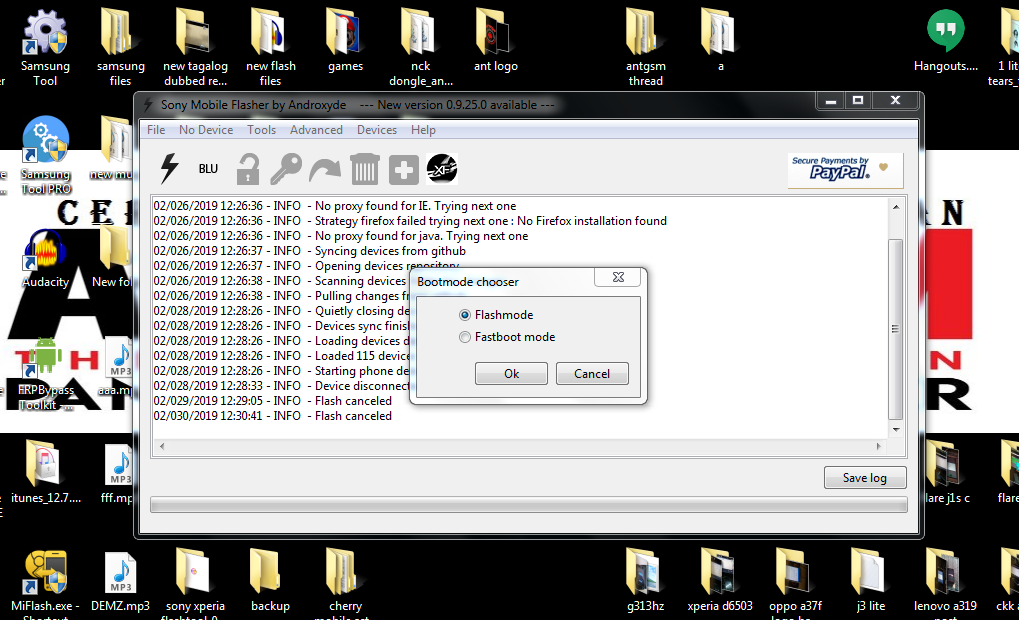
Task: Select the flare j1s c folder
Action: [946, 473]
